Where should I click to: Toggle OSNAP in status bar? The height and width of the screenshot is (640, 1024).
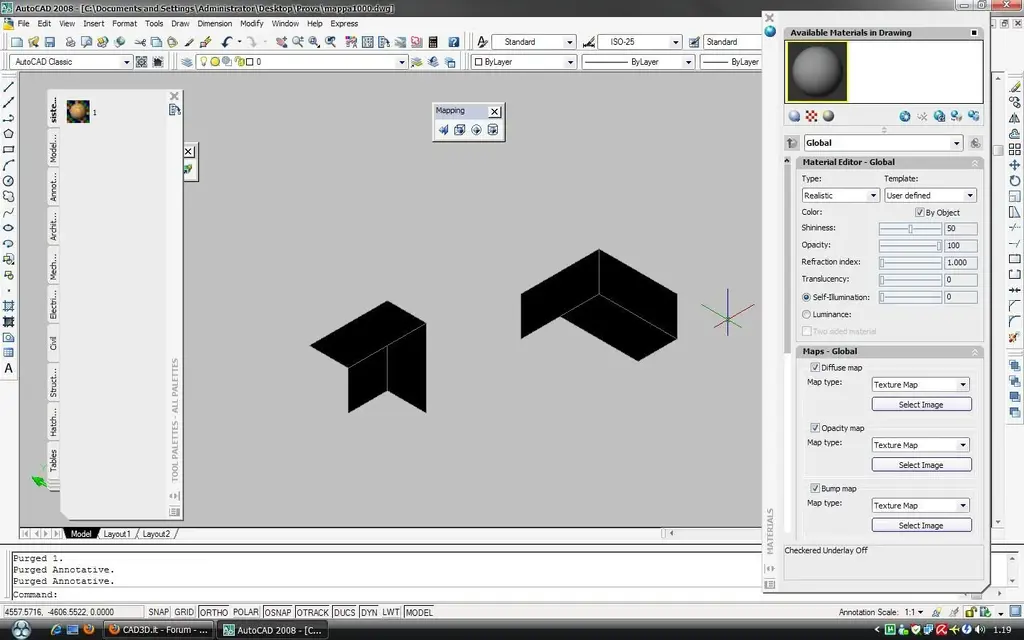(278, 612)
